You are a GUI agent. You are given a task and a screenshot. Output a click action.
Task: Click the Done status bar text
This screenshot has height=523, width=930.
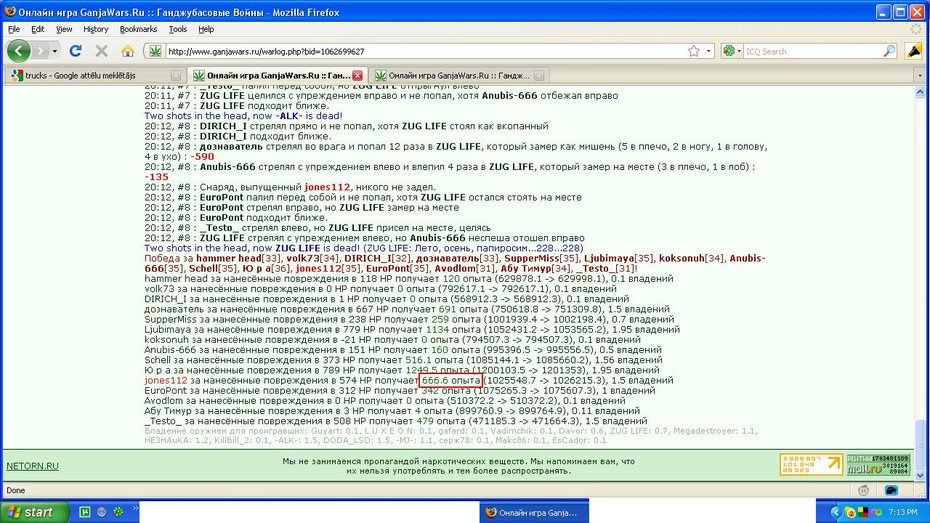(x=15, y=490)
